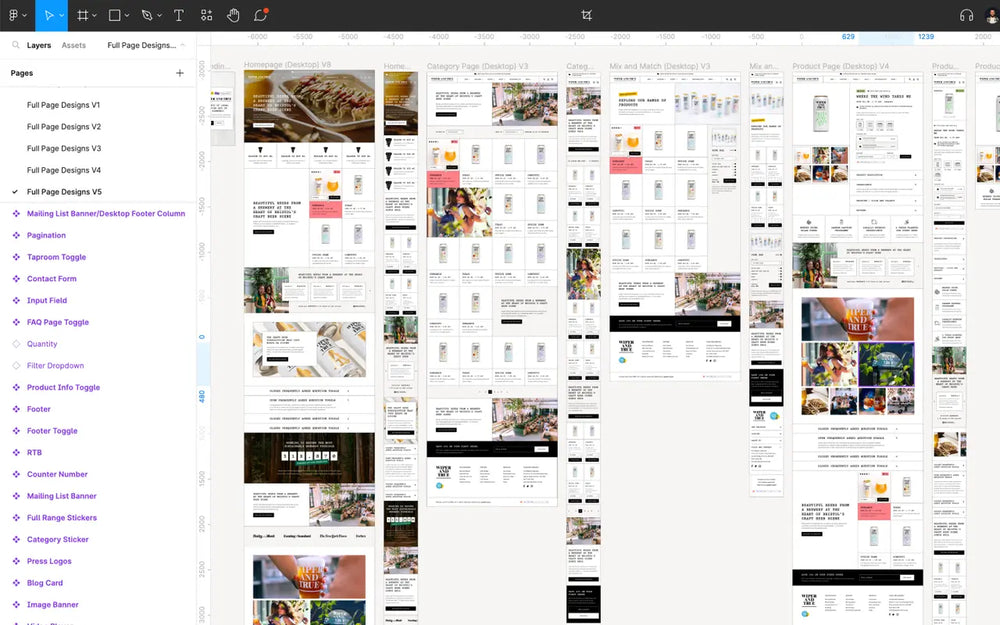This screenshot has height=625, width=1000.
Task: Collapse pages list via Full Page Designs dropdown
Action: coord(146,45)
